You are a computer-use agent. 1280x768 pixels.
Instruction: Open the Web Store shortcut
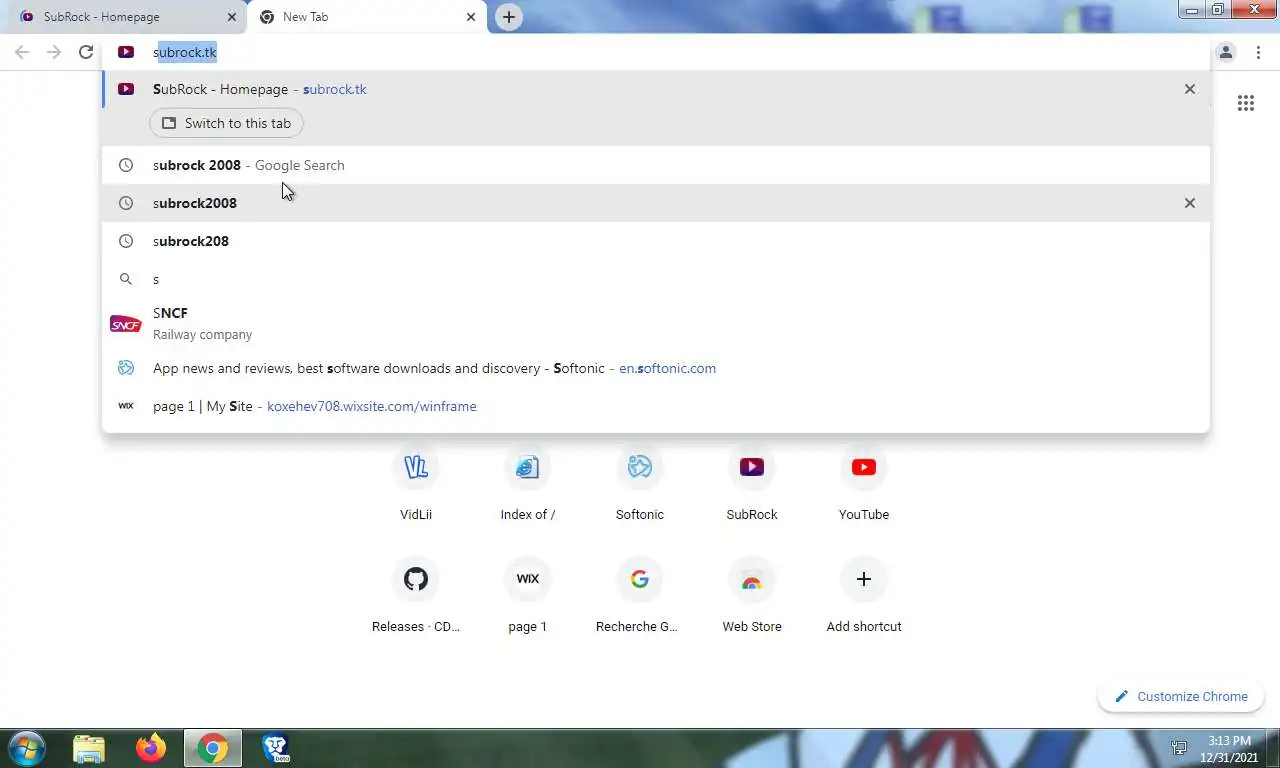coord(752,596)
